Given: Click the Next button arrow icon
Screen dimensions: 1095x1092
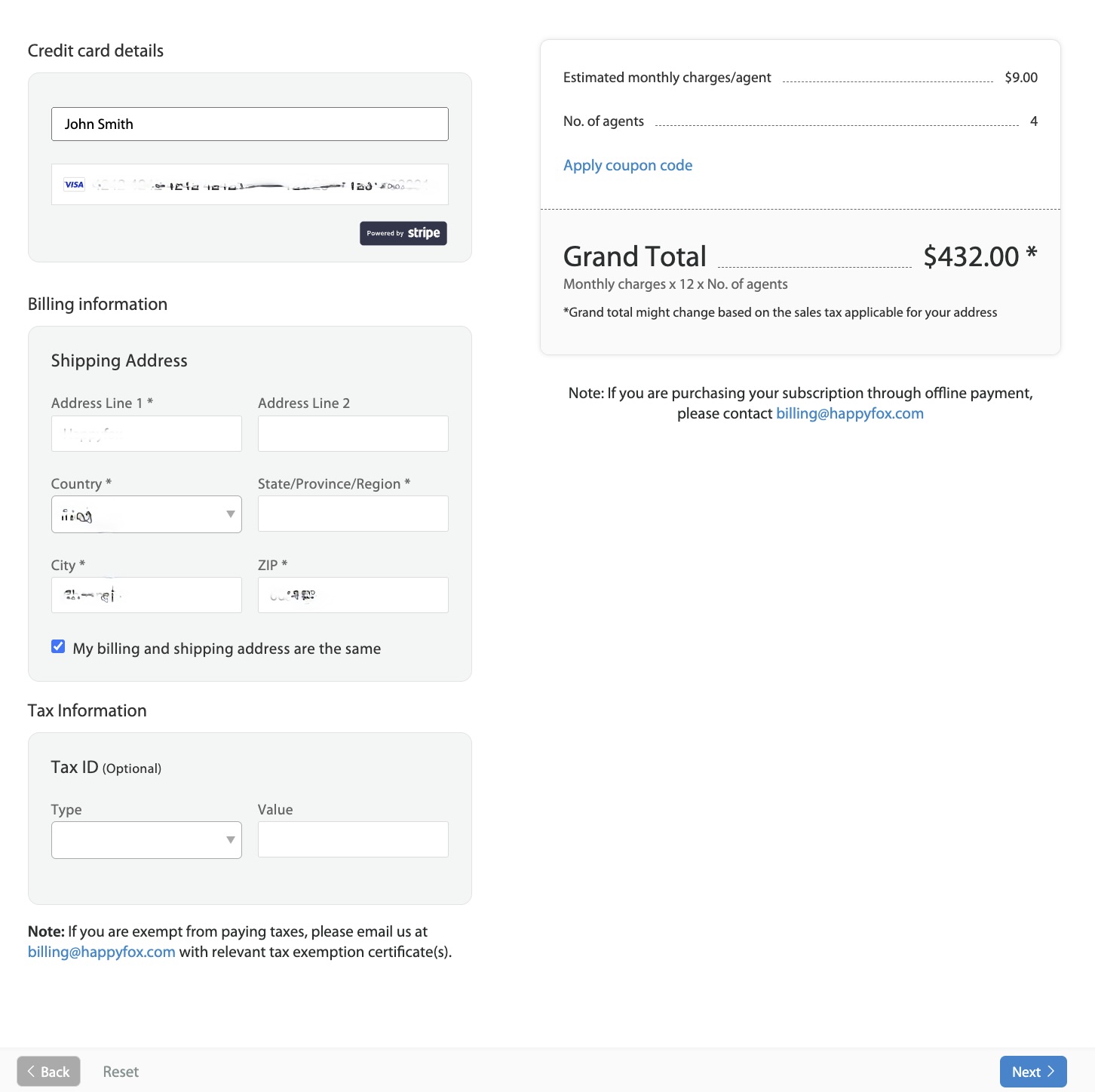Looking at the screenshot, I should [1051, 1071].
